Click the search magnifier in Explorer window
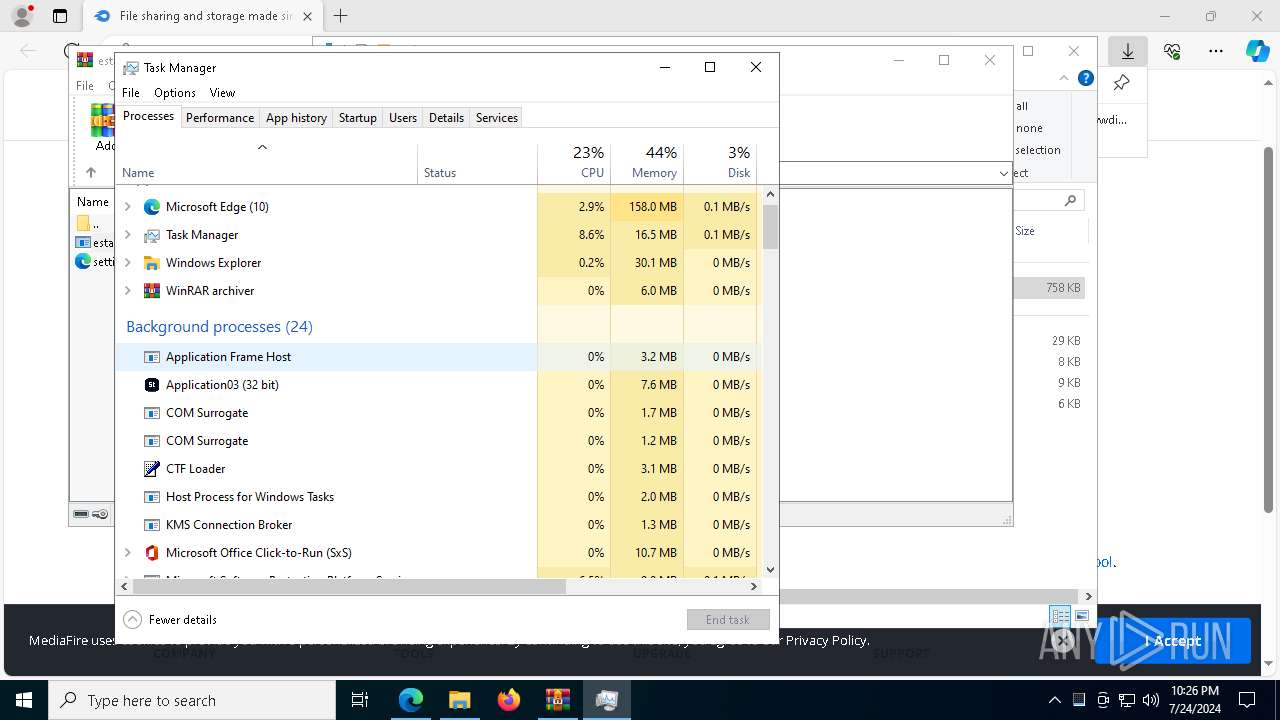The height and width of the screenshot is (720, 1280). pyautogui.click(x=1070, y=201)
